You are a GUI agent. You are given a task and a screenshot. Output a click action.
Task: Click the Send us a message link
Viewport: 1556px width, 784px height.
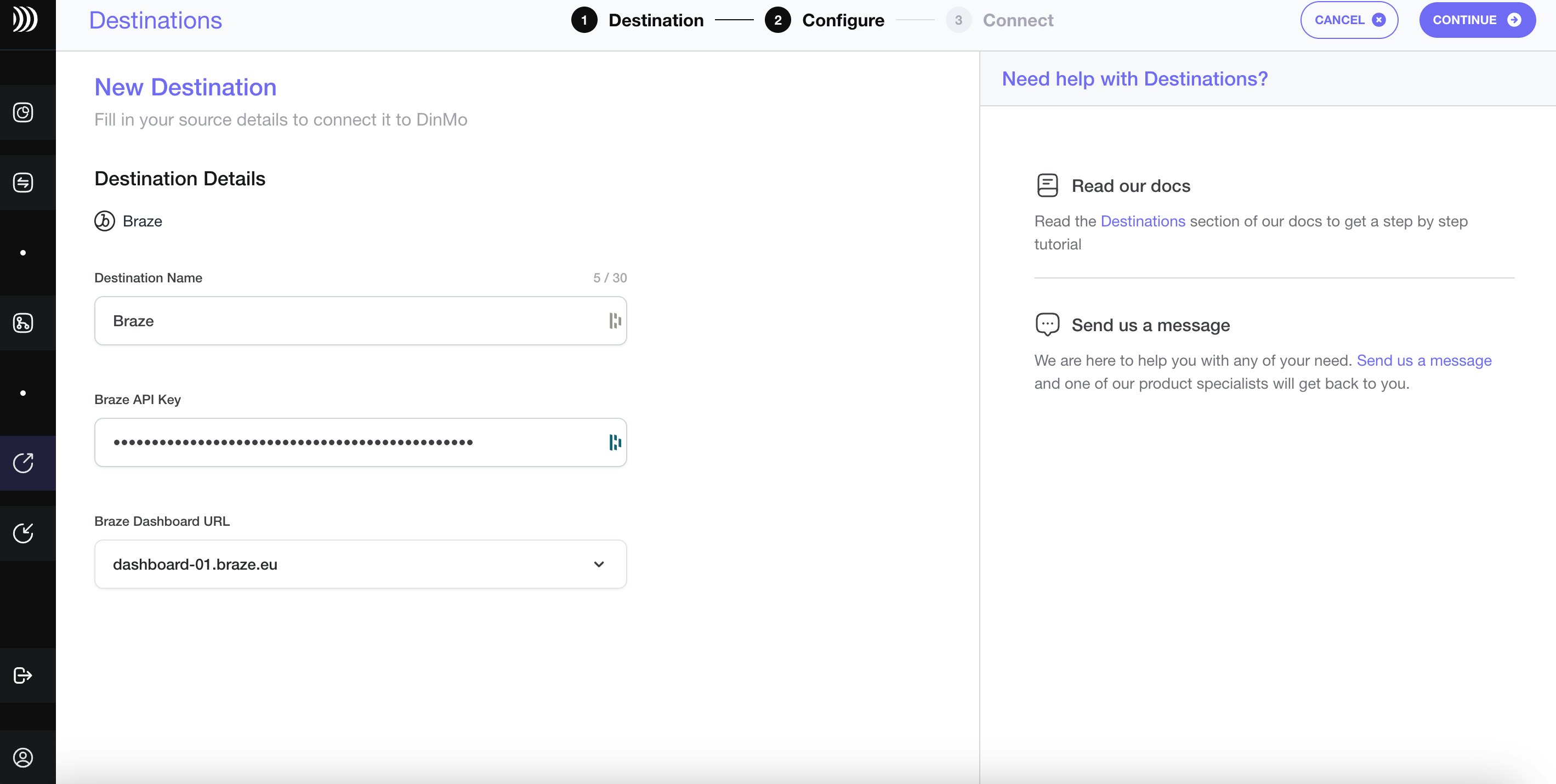1424,361
